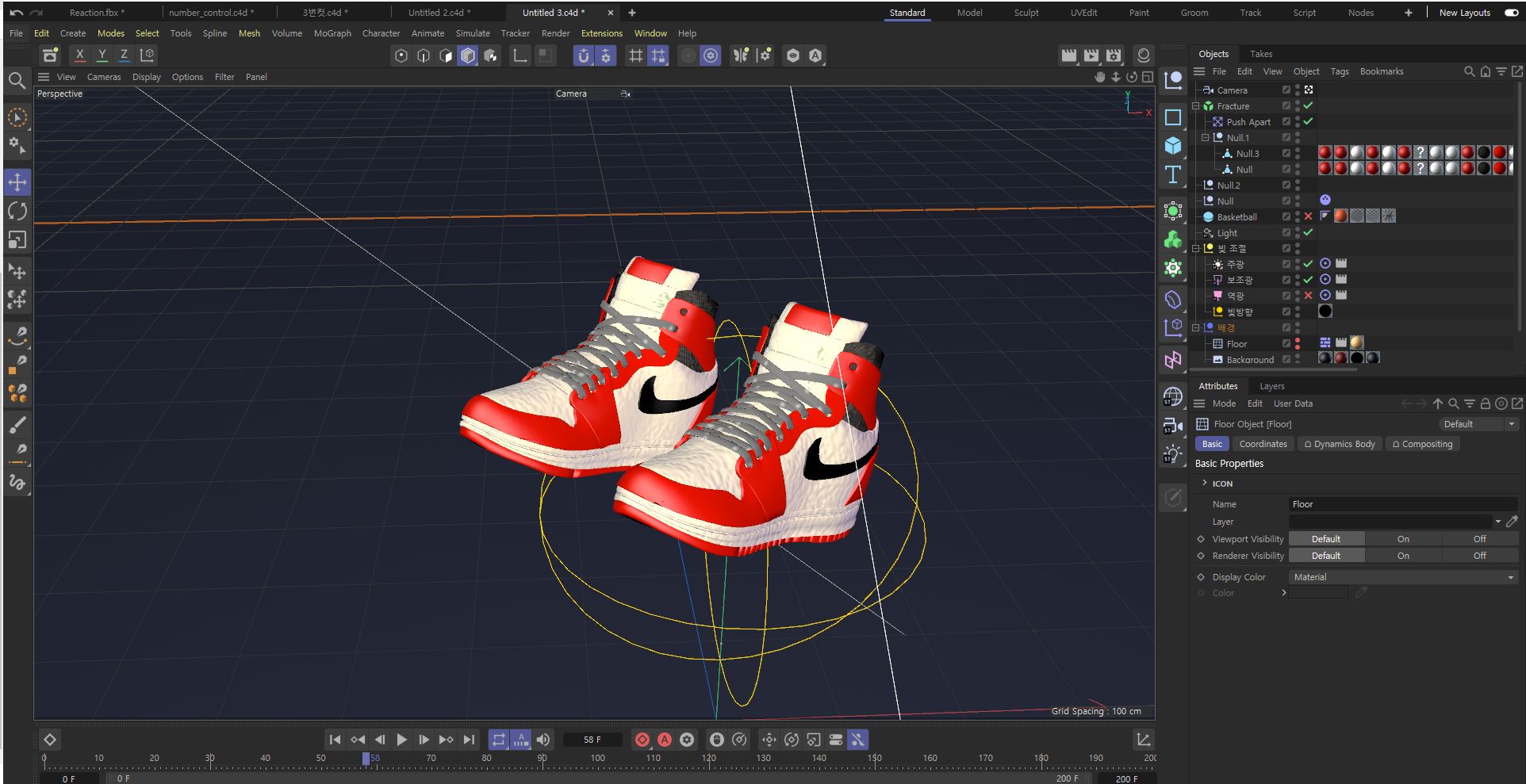This screenshot has width=1526, height=784.
Task: Enable the Snap magnet icon
Action: tap(584, 55)
